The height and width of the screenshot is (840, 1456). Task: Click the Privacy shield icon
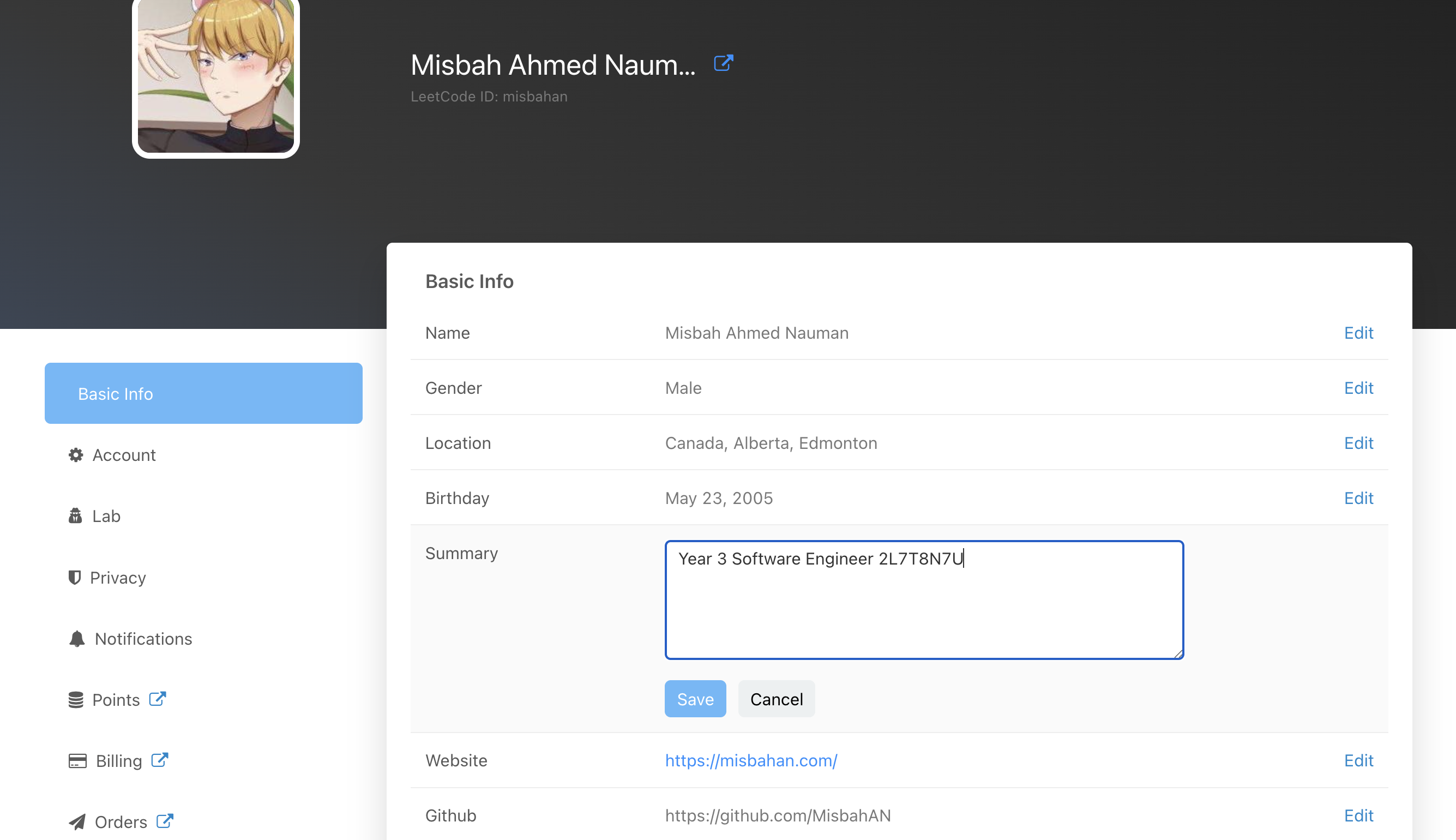point(74,577)
